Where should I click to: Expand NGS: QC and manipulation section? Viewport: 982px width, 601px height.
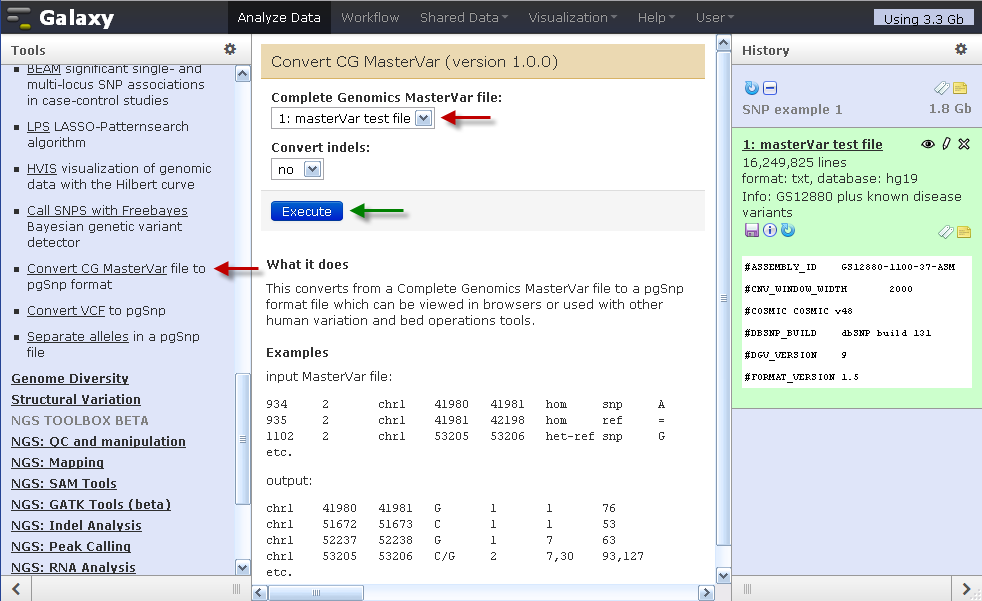[98, 441]
